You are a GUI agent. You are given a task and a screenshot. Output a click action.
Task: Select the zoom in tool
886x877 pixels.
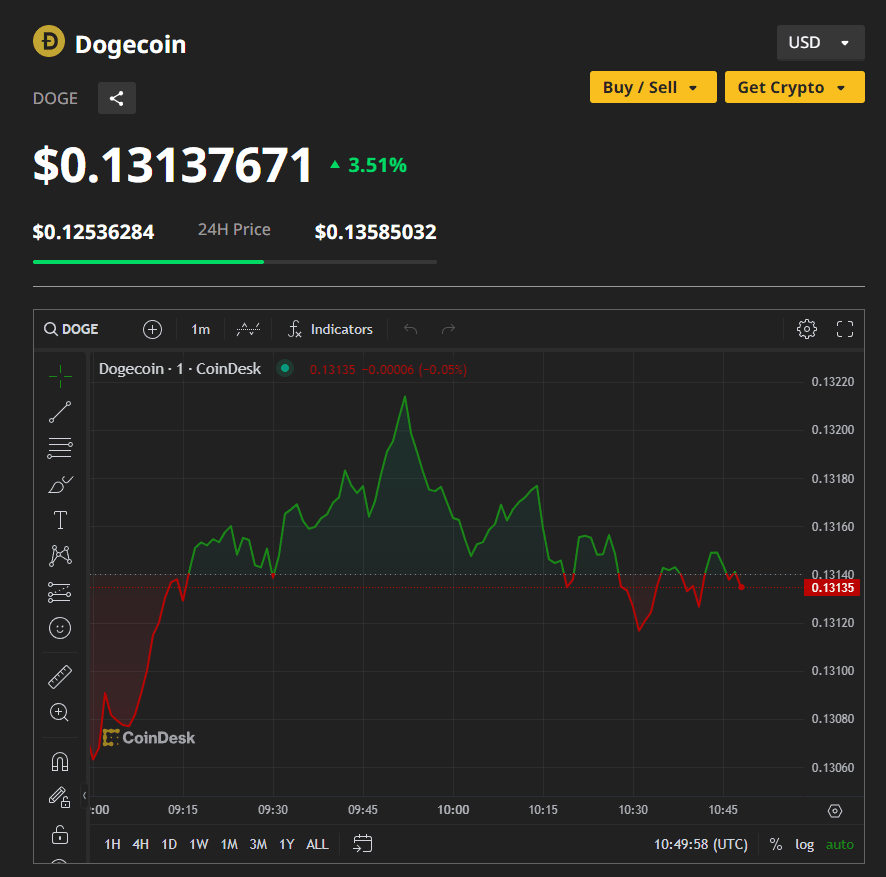click(60, 712)
